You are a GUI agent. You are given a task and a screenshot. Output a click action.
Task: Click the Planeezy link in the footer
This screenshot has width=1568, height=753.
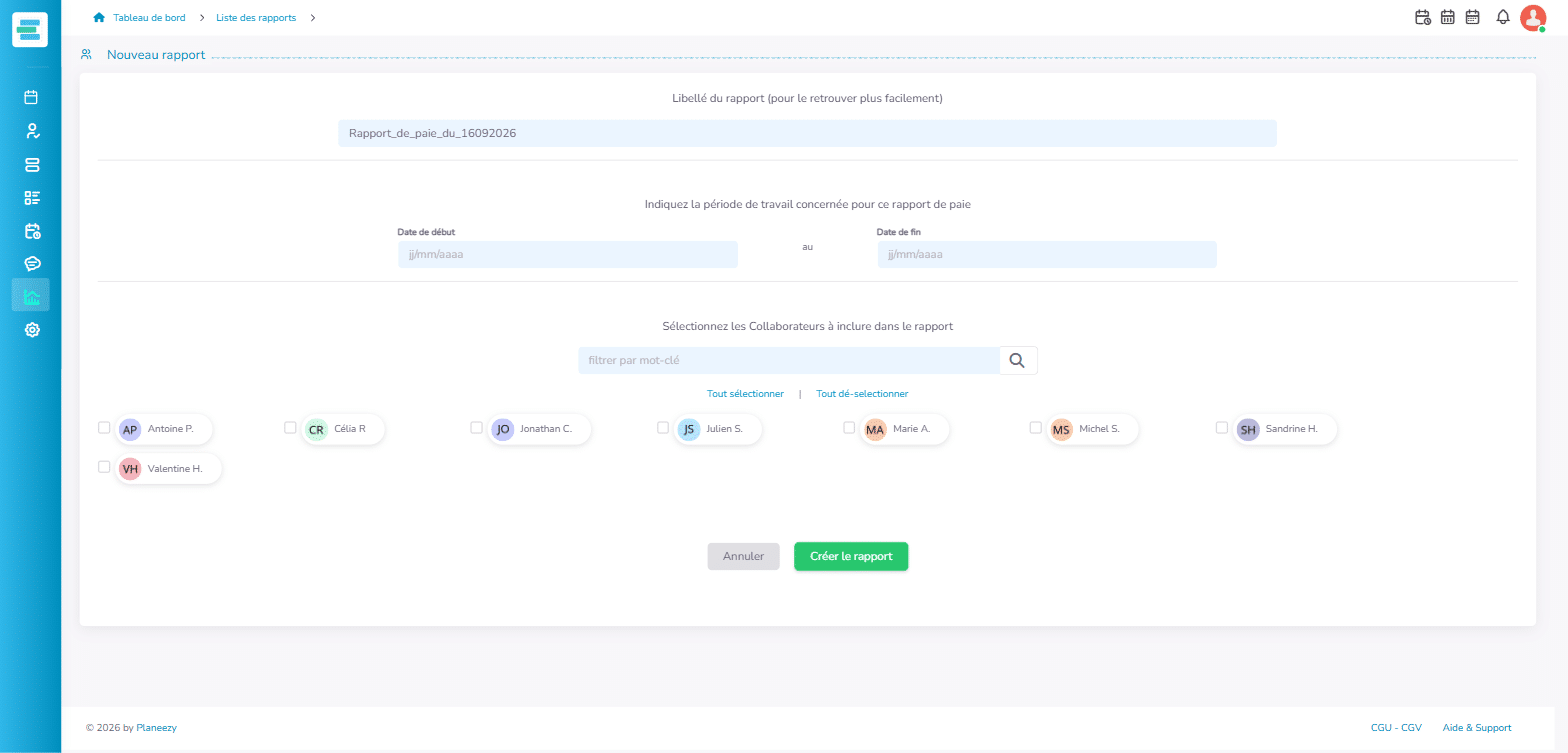click(x=156, y=728)
